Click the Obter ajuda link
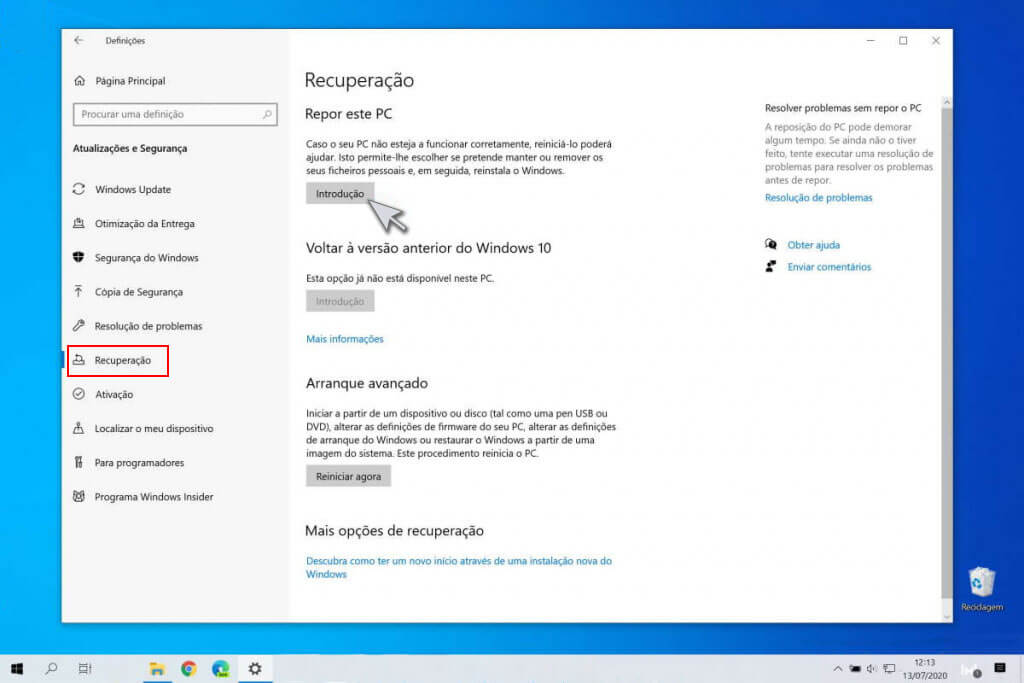The image size is (1024, 683). pyautogui.click(x=813, y=245)
